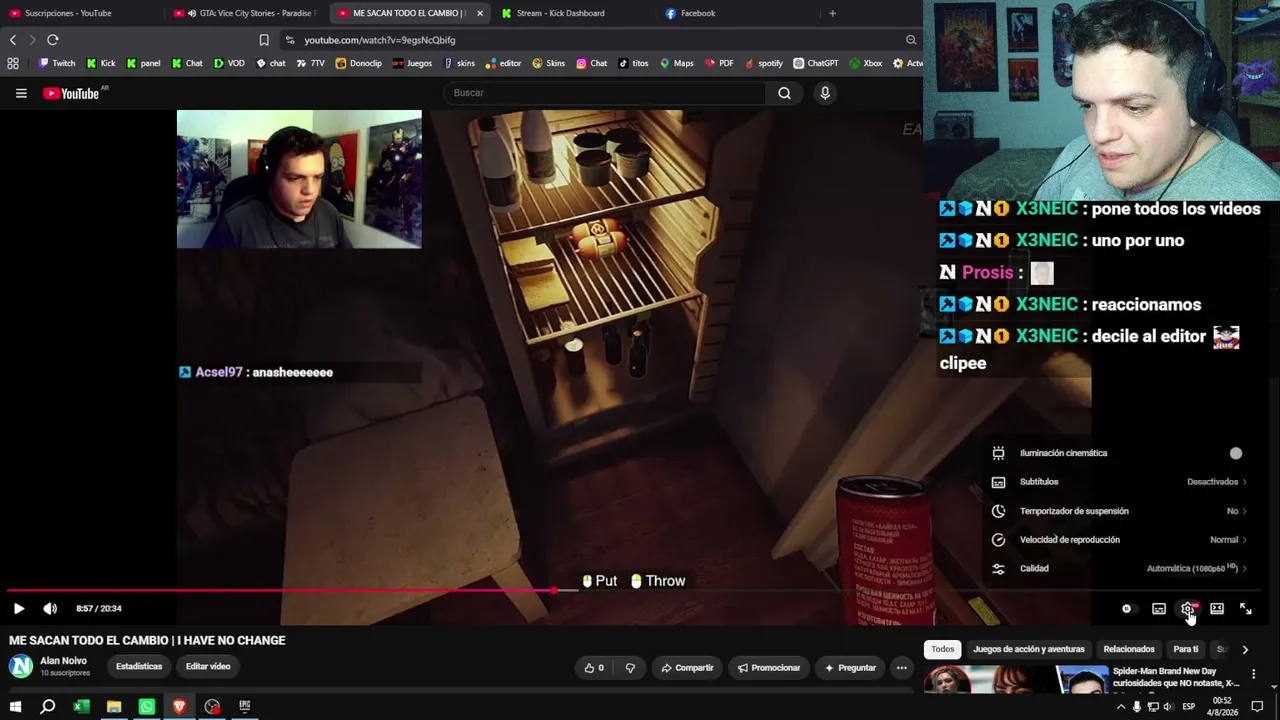Click the youtube.com address bar URL
1280x720 pixels.
click(380, 40)
